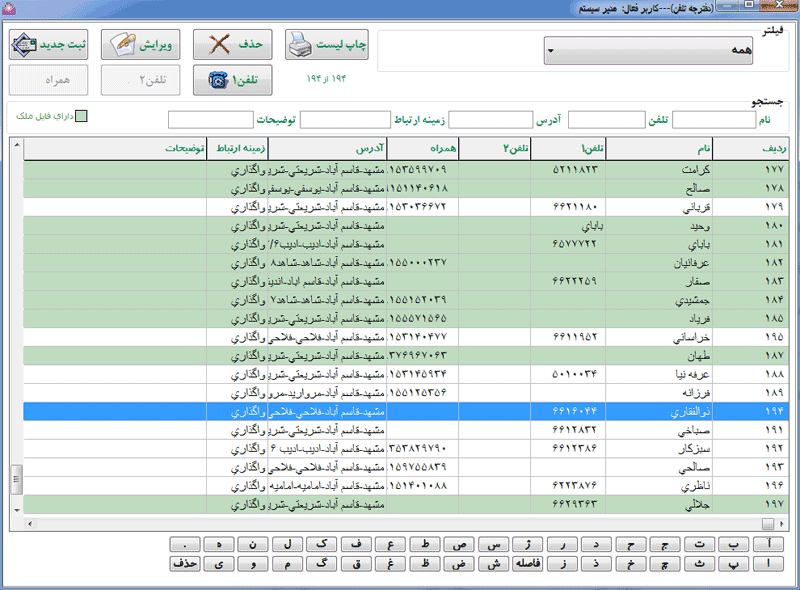Click the on-screen keyboard حذف key
The height and width of the screenshot is (590, 800).
[x=185, y=563]
